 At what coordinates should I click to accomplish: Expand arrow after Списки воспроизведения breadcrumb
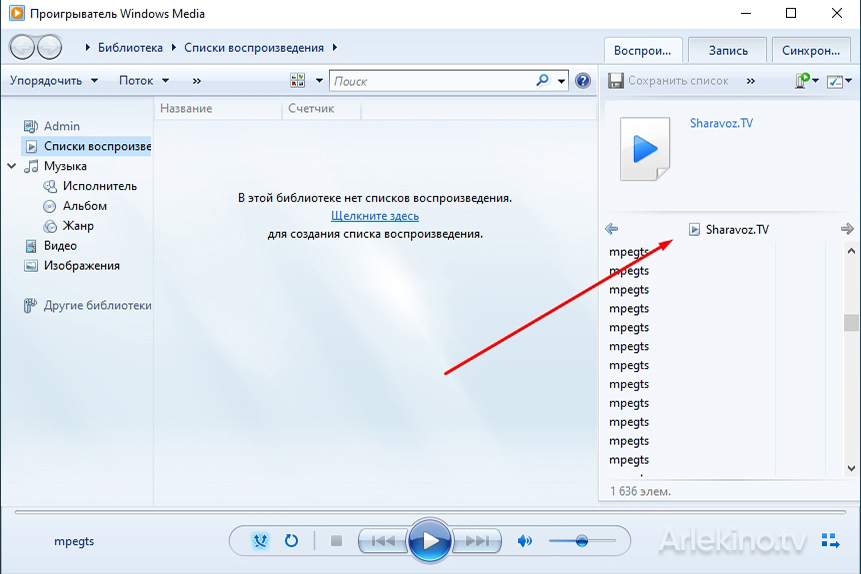tap(334, 47)
